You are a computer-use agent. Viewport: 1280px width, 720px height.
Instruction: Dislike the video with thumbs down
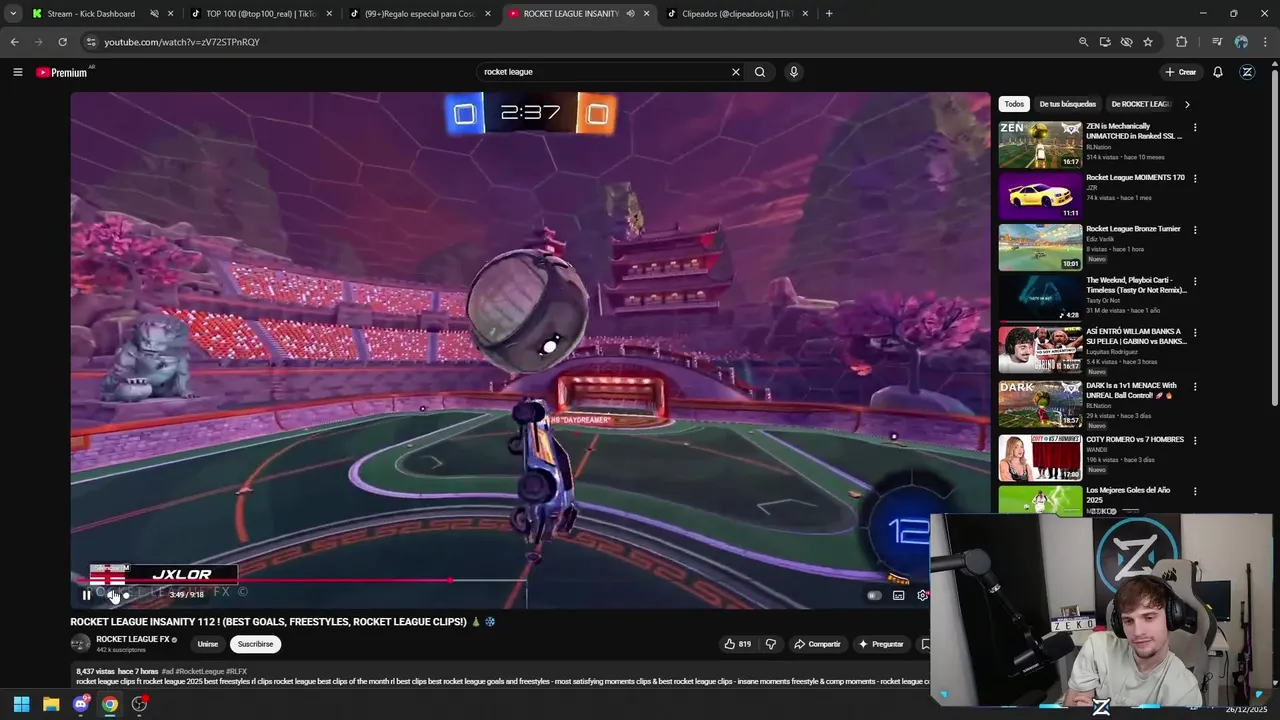(x=770, y=644)
